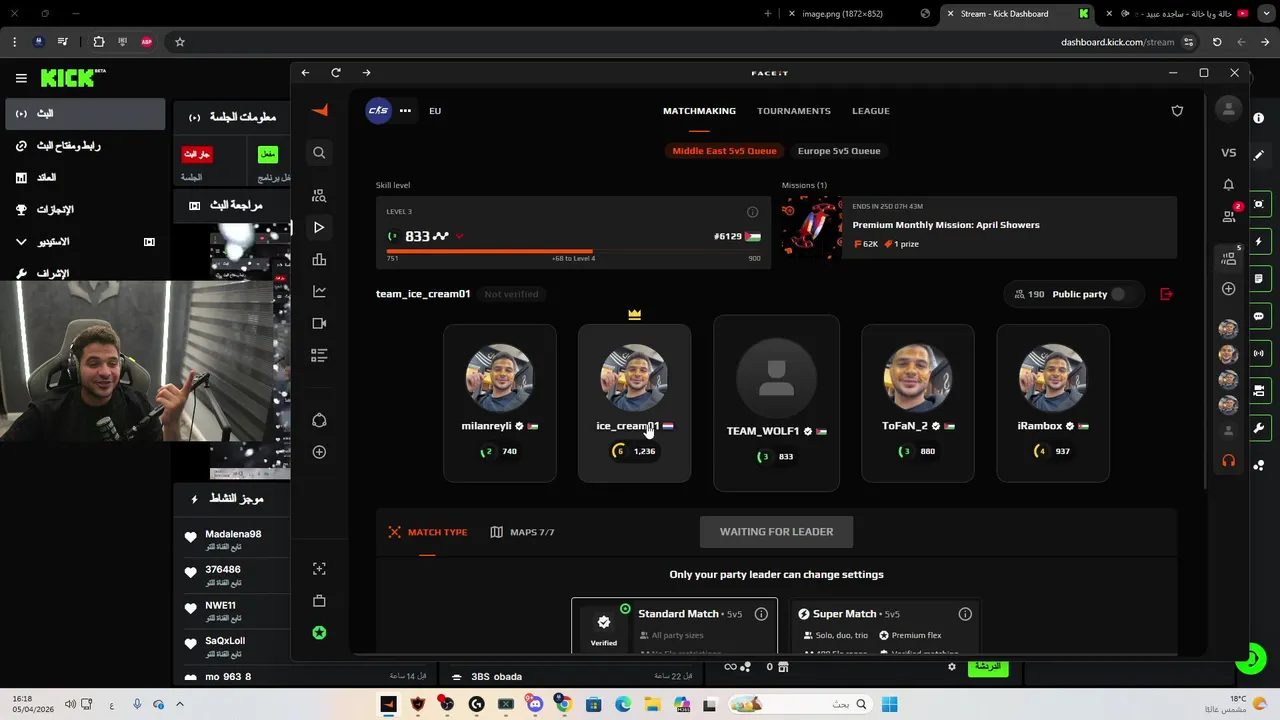Open FACEIT profile avatar at top right
The height and width of the screenshot is (720, 1280).
1229,109
